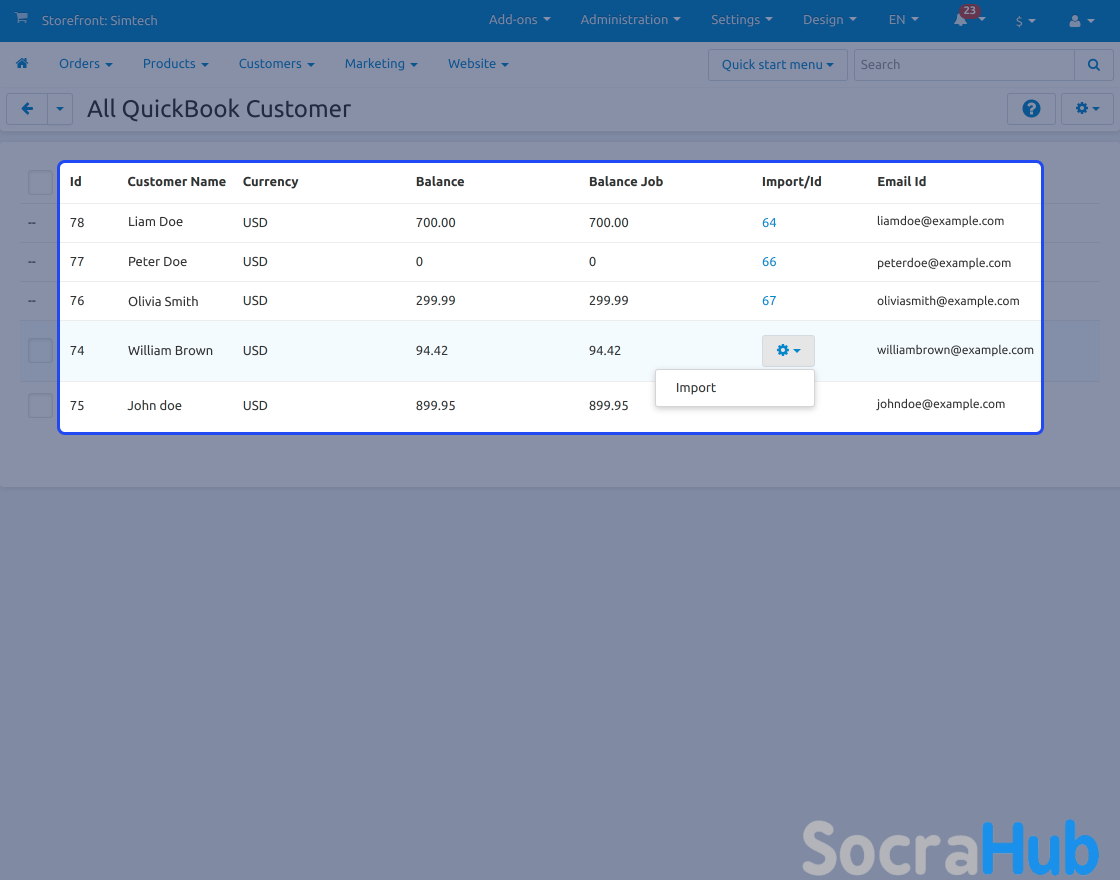Click the home icon in navigation bar
Screen dimensions: 1120x880
click(x=22, y=64)
